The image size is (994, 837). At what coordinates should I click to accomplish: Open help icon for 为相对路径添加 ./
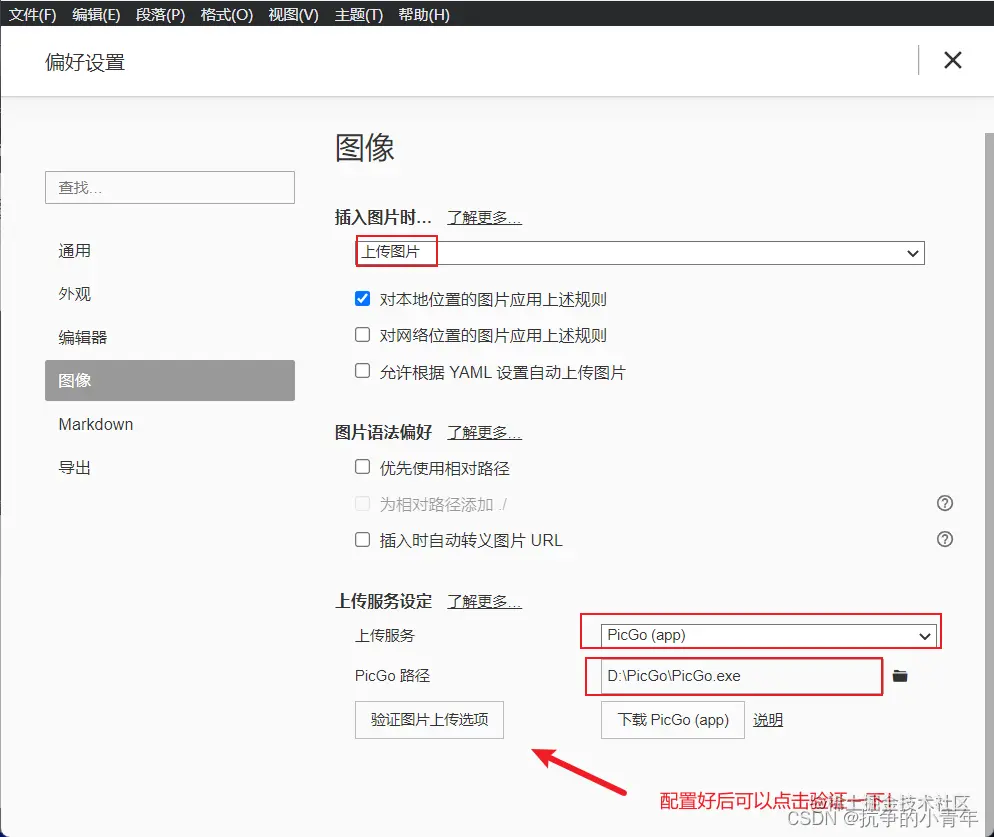tap(945, 503)
